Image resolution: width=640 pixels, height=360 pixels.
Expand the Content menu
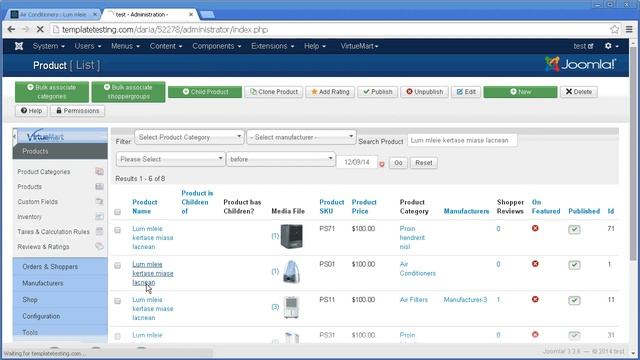tap(166, 46)
